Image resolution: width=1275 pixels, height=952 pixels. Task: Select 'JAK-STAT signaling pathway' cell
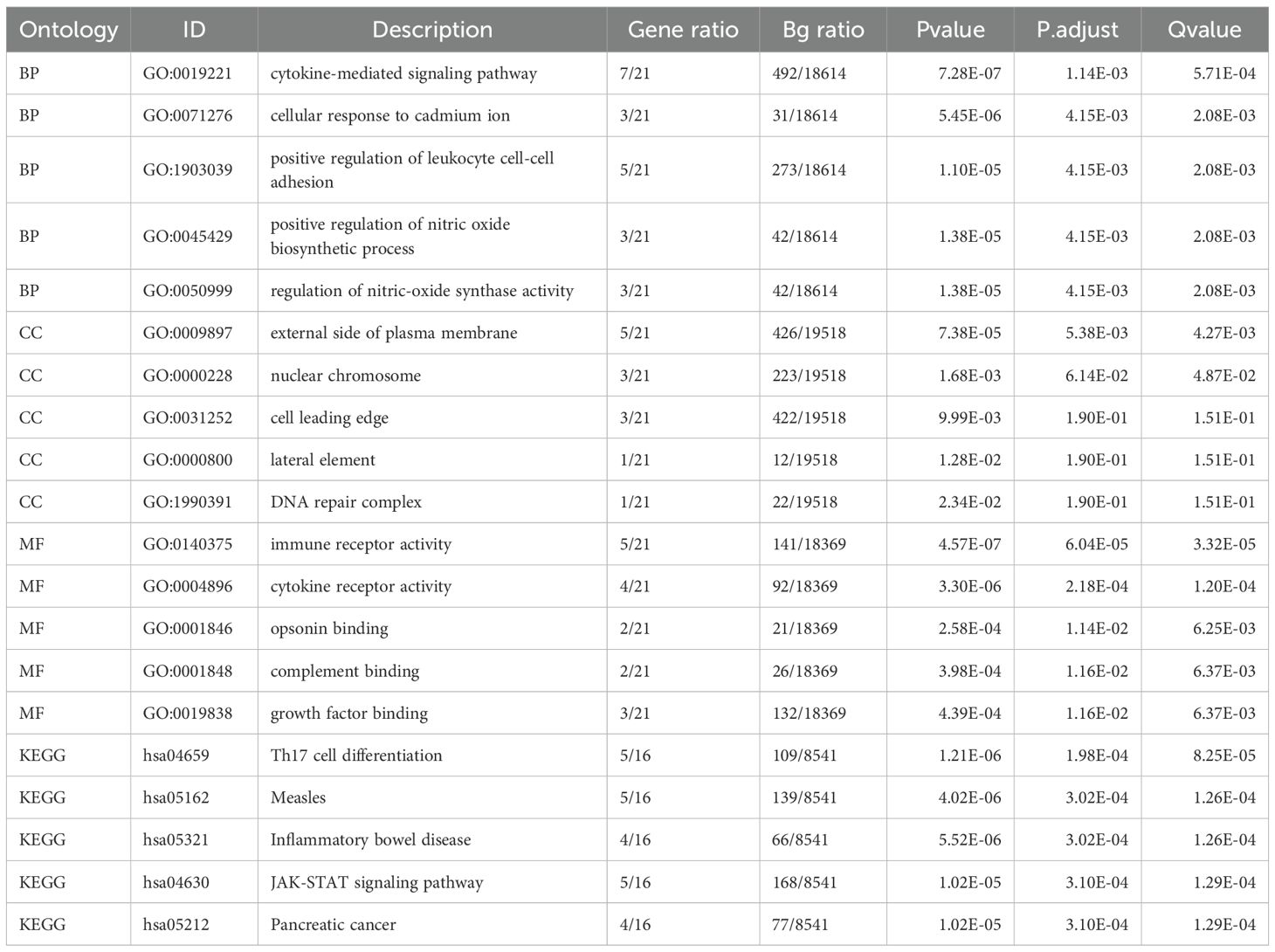point(376,882)
